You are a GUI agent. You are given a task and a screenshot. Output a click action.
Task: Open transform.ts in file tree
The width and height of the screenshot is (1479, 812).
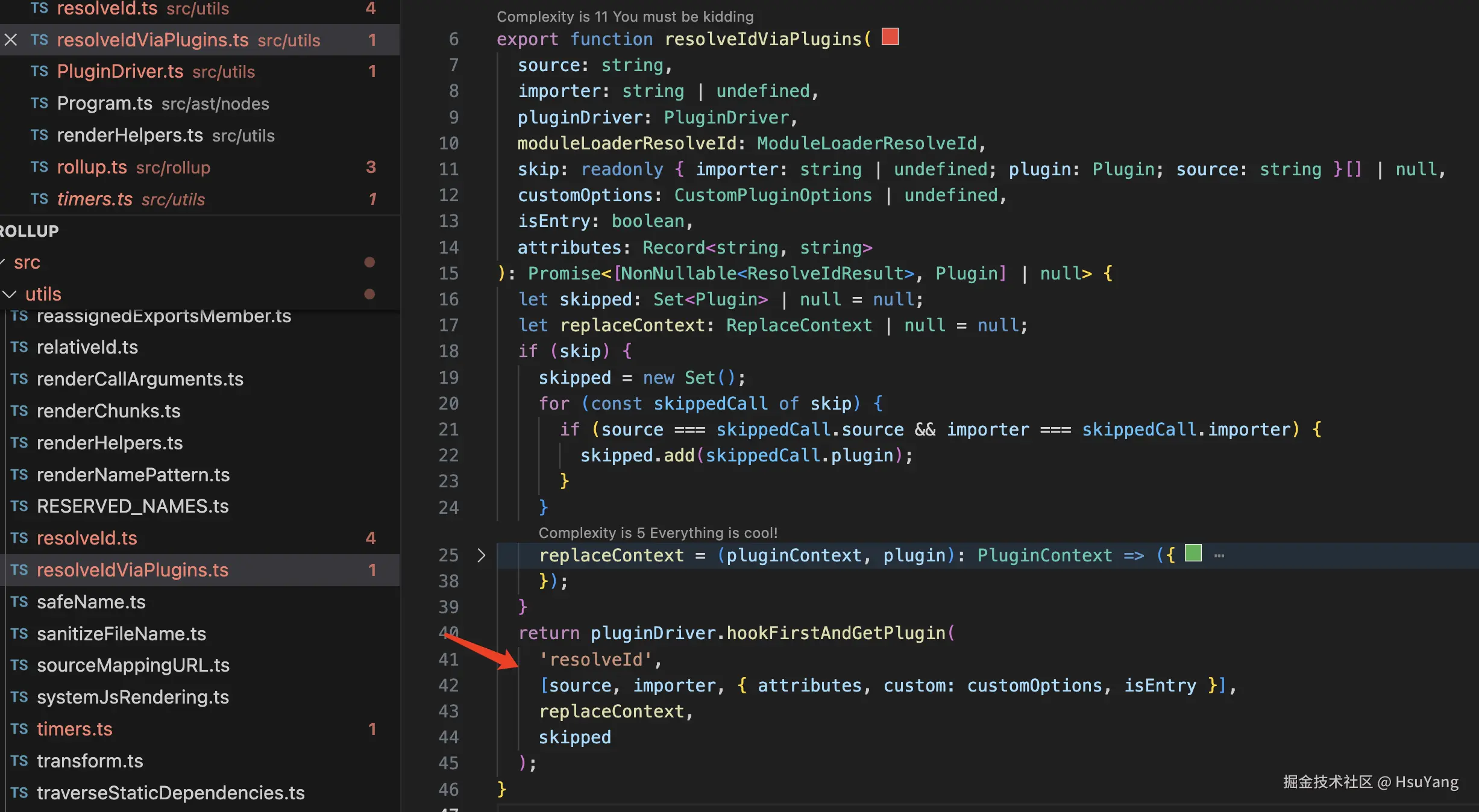[x=90, y=761]
